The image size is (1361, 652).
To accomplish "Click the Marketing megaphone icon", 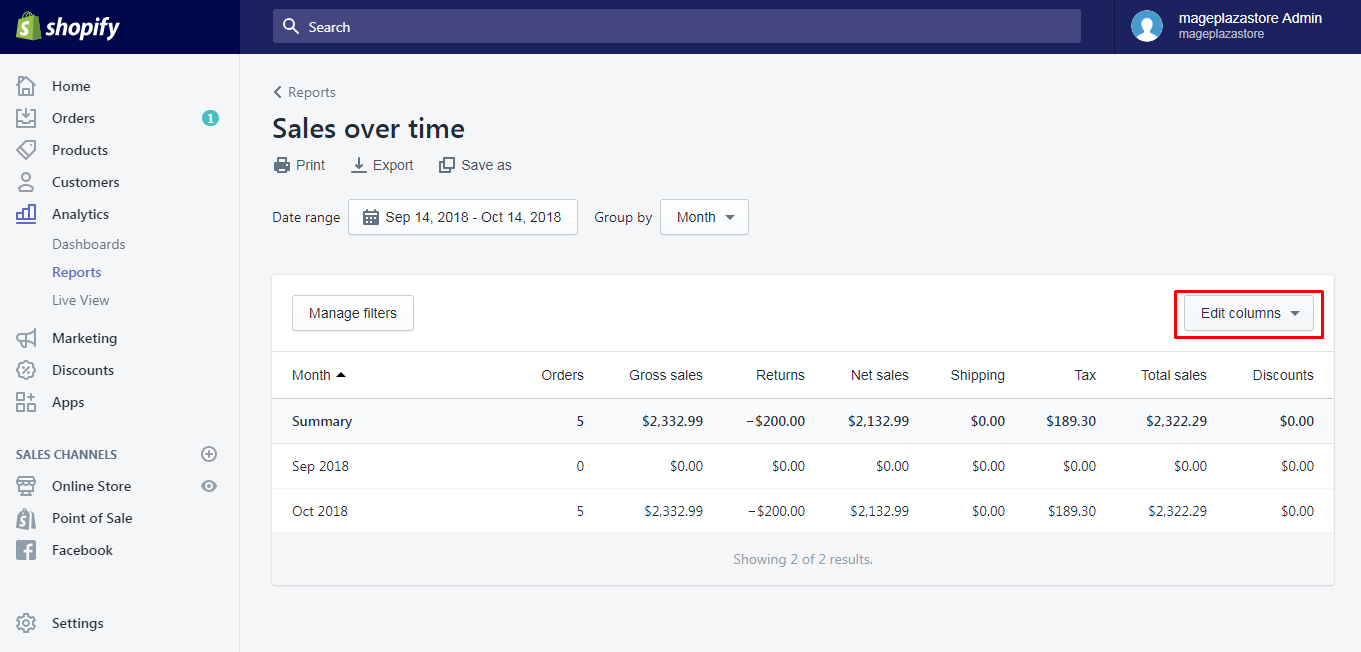I will click(x=26, y=338).
